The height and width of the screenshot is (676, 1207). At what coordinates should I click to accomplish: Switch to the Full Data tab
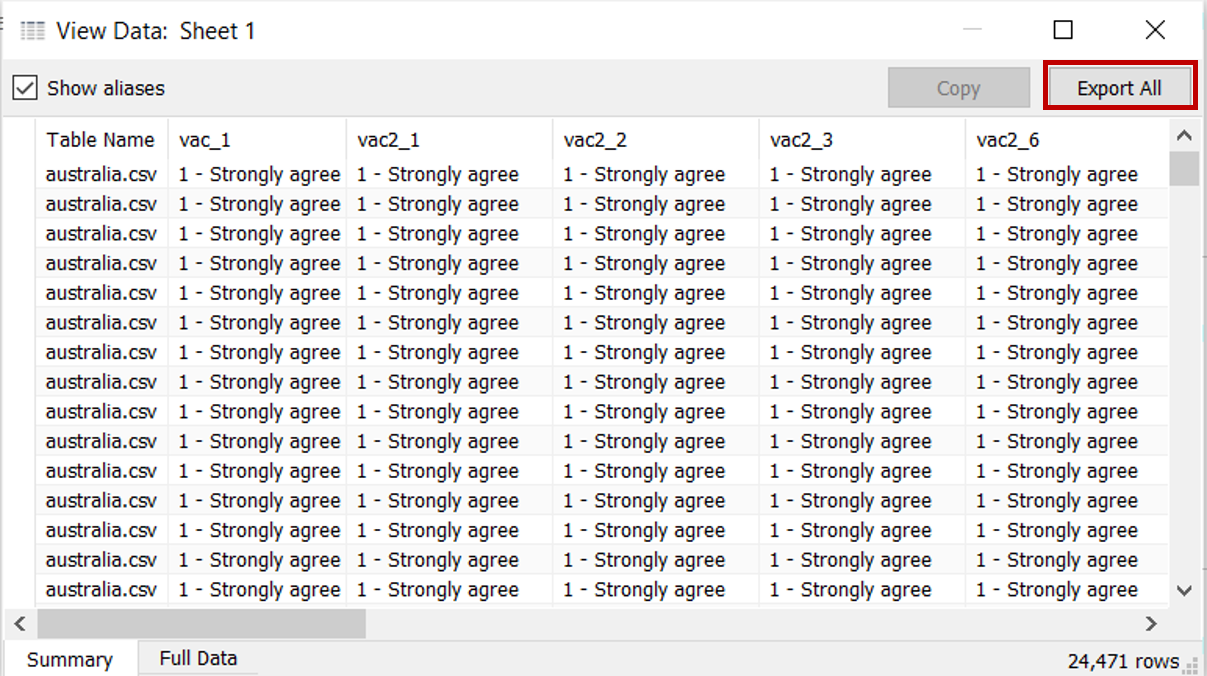198,658
